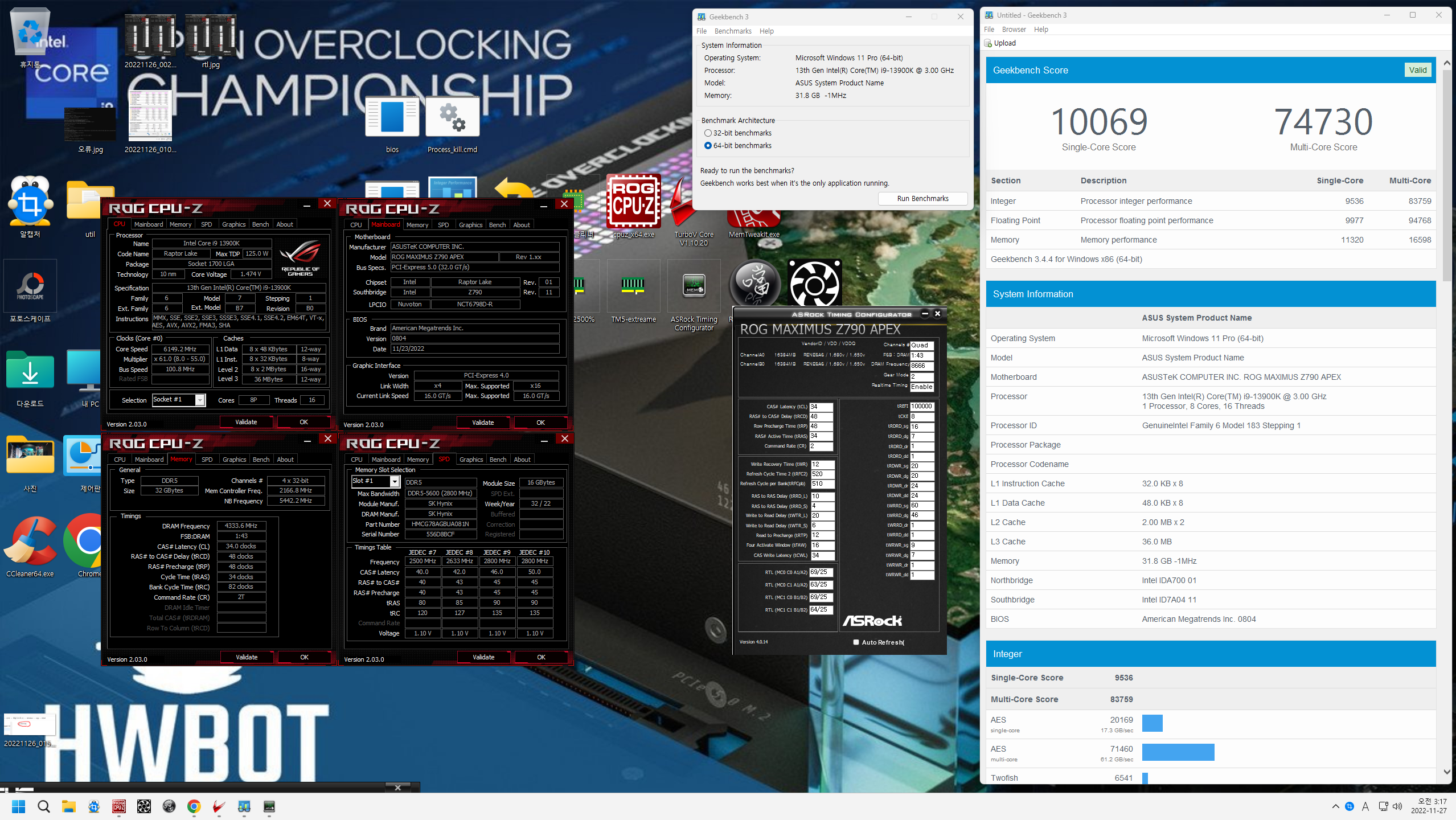
Task: Click the tREFI value field showing 100000
Action: point(922,407)
